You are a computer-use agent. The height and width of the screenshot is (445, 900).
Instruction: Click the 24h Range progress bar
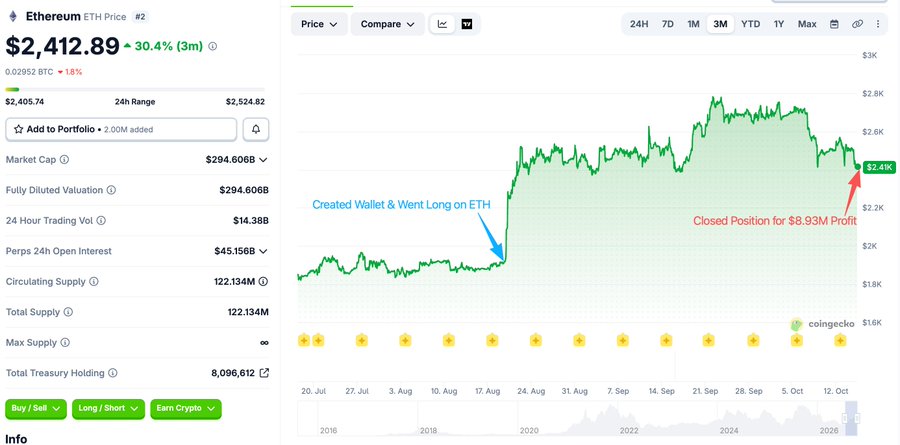[135, 89]
